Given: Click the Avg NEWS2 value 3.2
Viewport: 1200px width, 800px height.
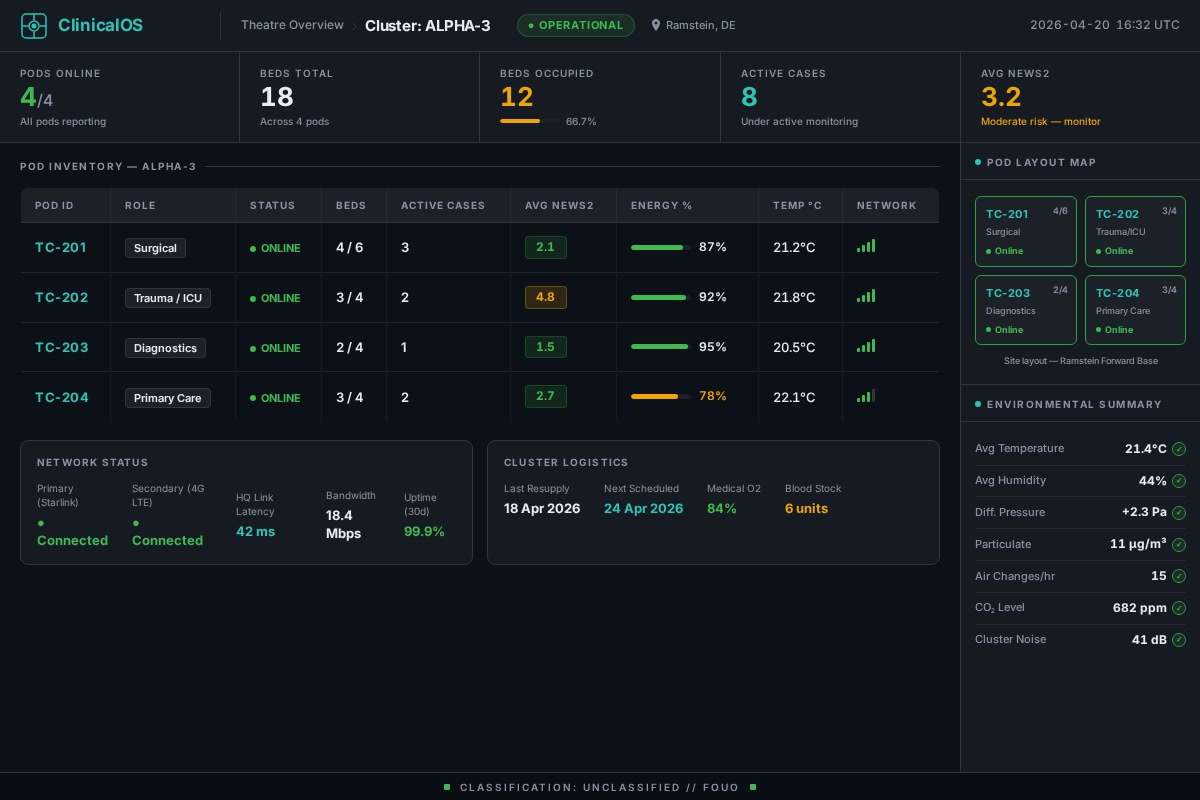Looking at the screenshot, I should coord(1001,97).
